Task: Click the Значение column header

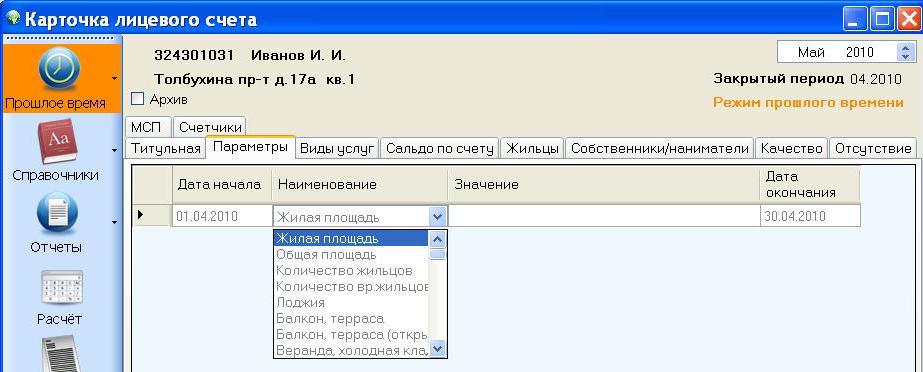Action: tap(604, 184)
